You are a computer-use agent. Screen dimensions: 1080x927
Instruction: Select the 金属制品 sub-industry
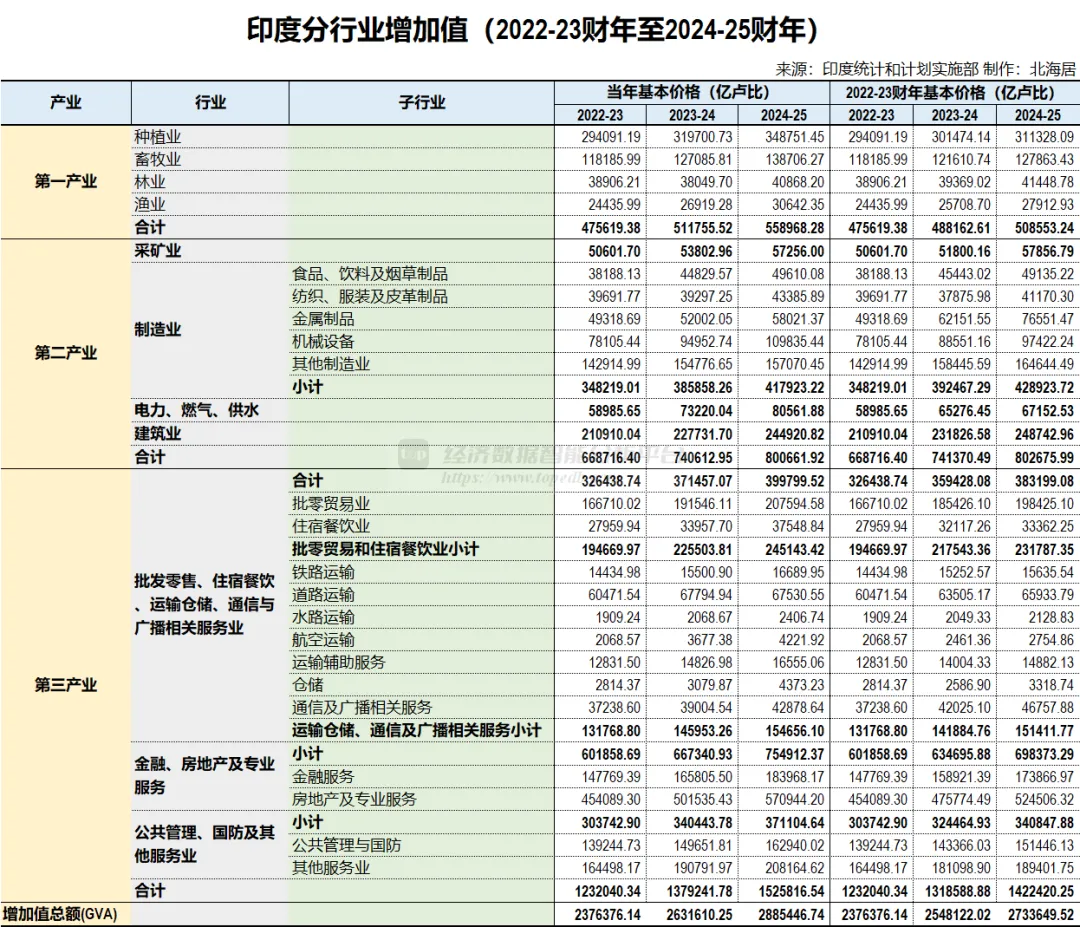[x=324, y=320]
